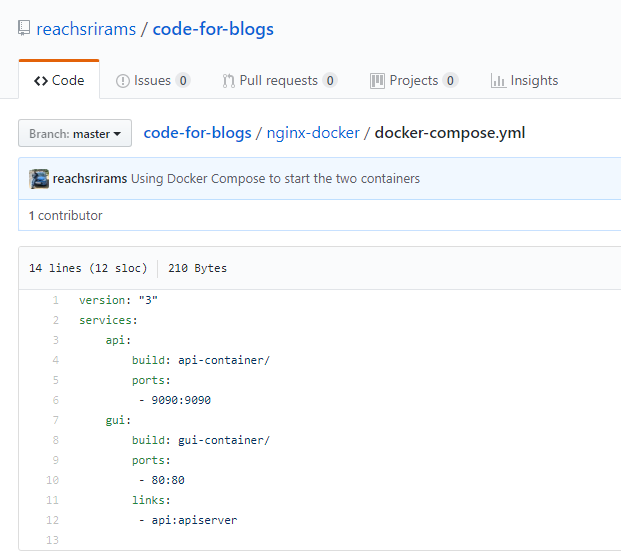Click the docker-compose.yml file name in breadcrumb
This screenshot has height=555, width=621.
(x=450, y=133)
